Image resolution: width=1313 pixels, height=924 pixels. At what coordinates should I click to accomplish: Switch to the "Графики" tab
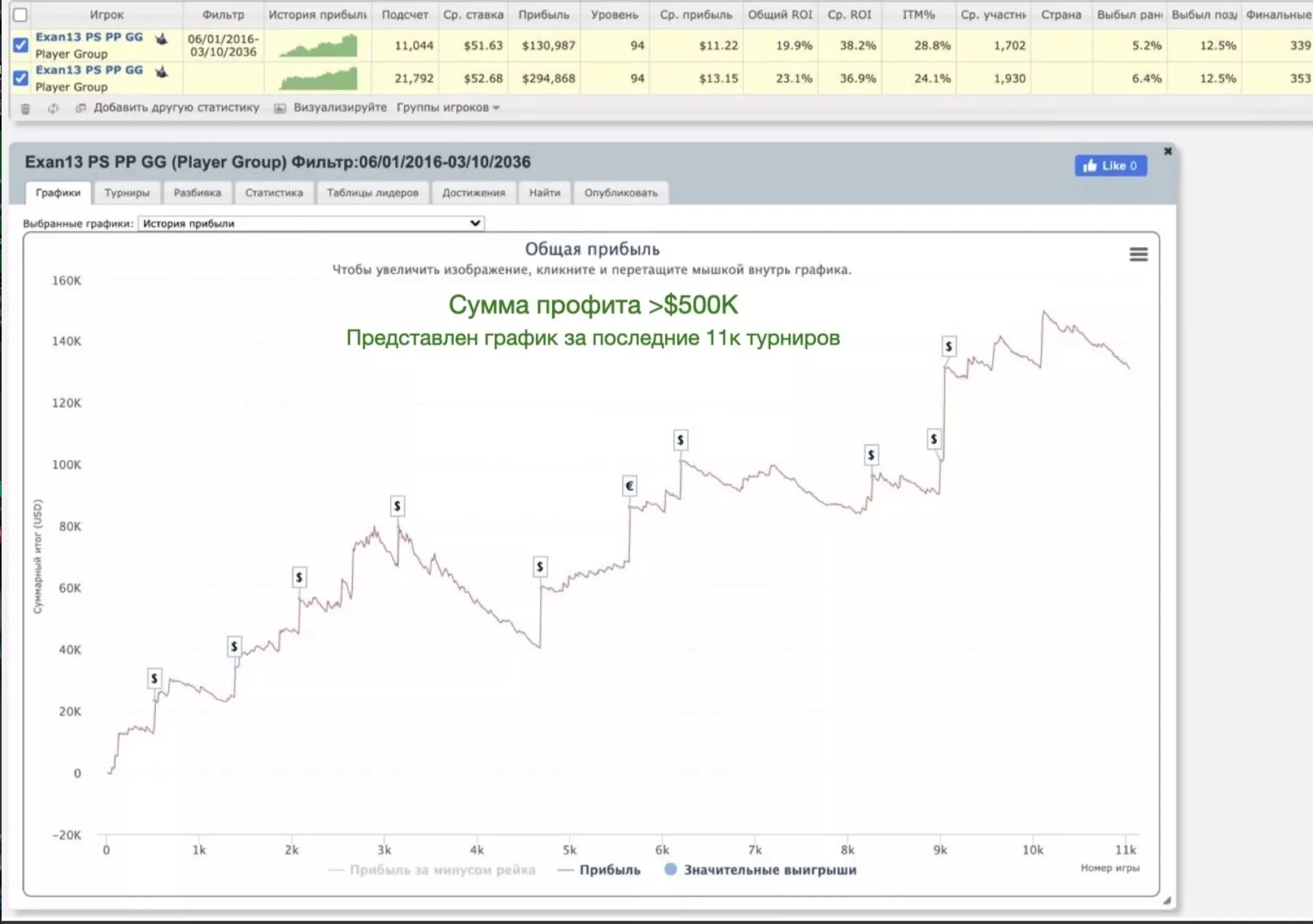pos(58,193)
